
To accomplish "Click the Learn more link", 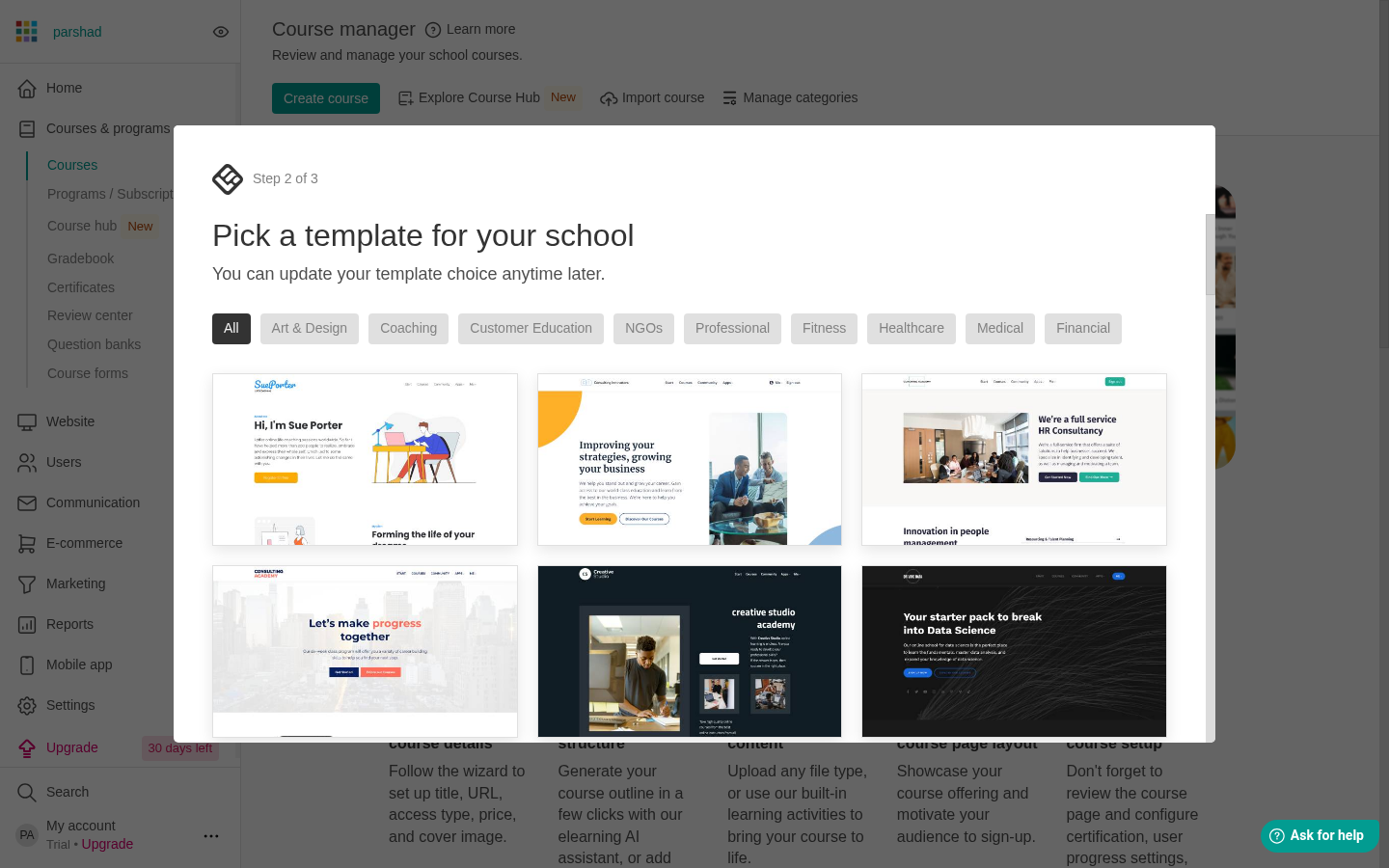I will (480, 29).
